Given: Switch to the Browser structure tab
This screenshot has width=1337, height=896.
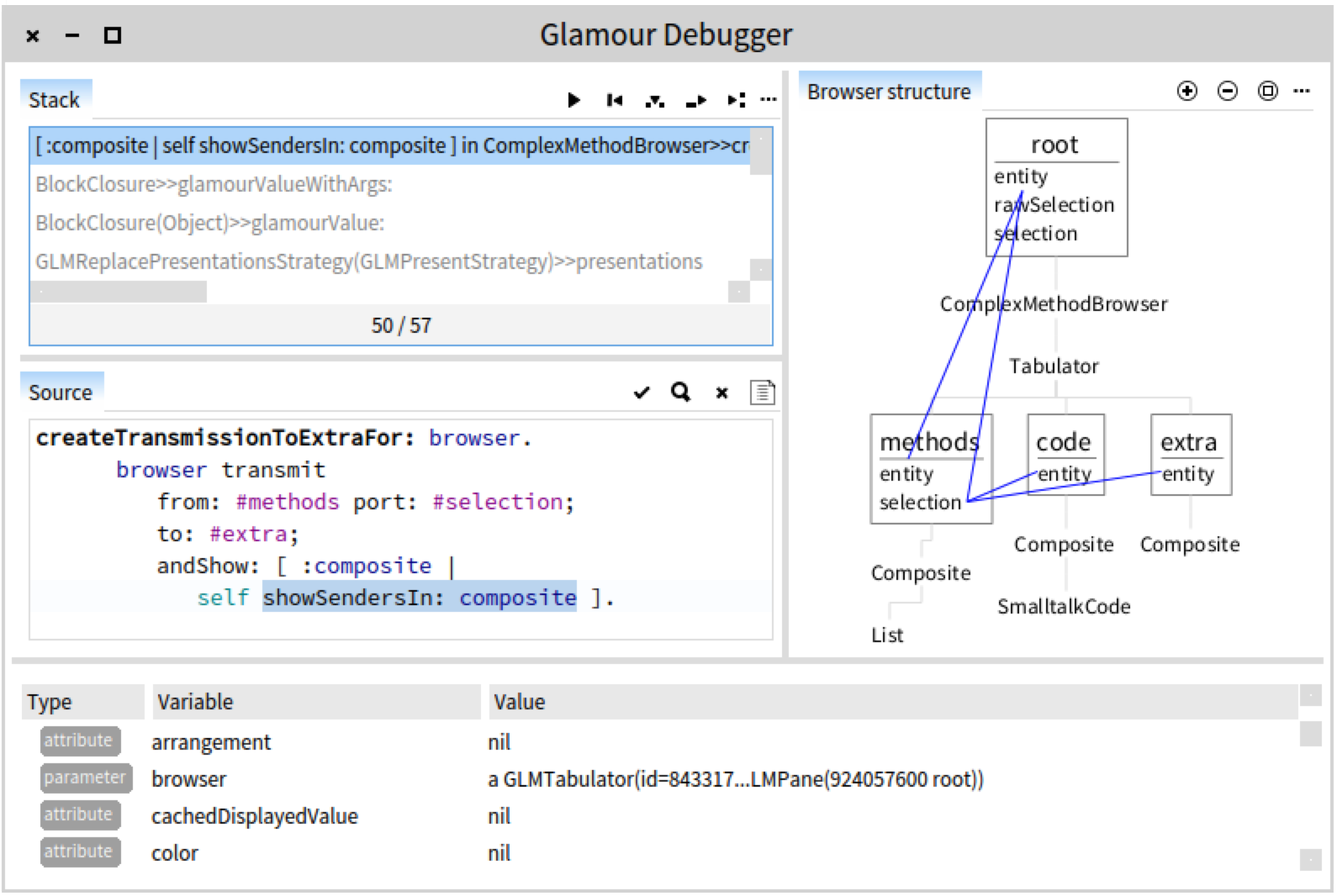Looking at the screenshot, I should point(889,92).
